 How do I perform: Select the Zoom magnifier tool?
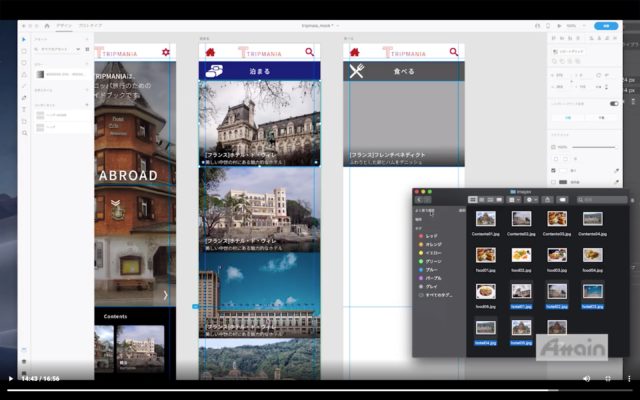pyautogui.click(x=25, y=133)
